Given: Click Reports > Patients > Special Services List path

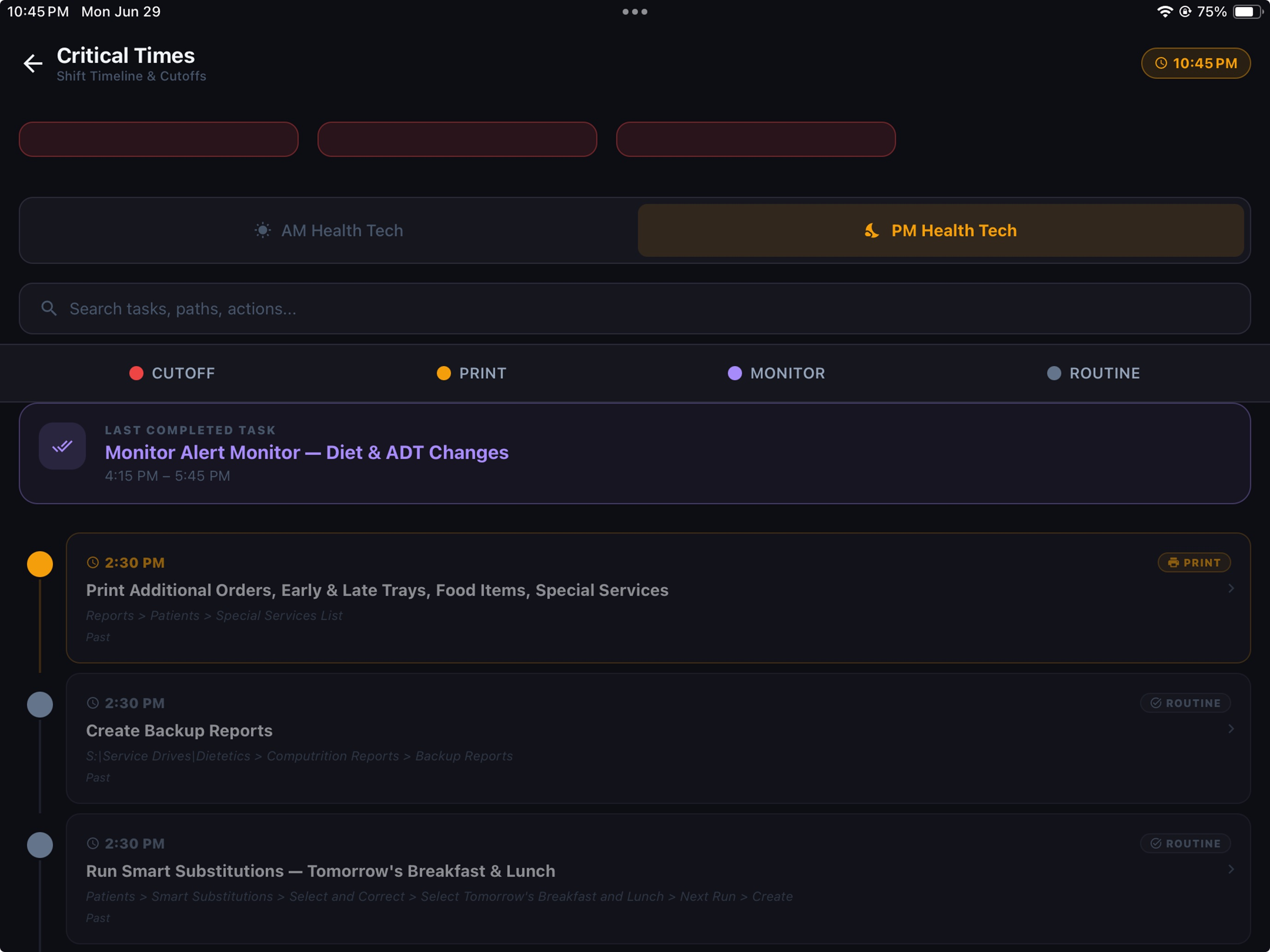Looking at the screenshot, I should [214, 615].
